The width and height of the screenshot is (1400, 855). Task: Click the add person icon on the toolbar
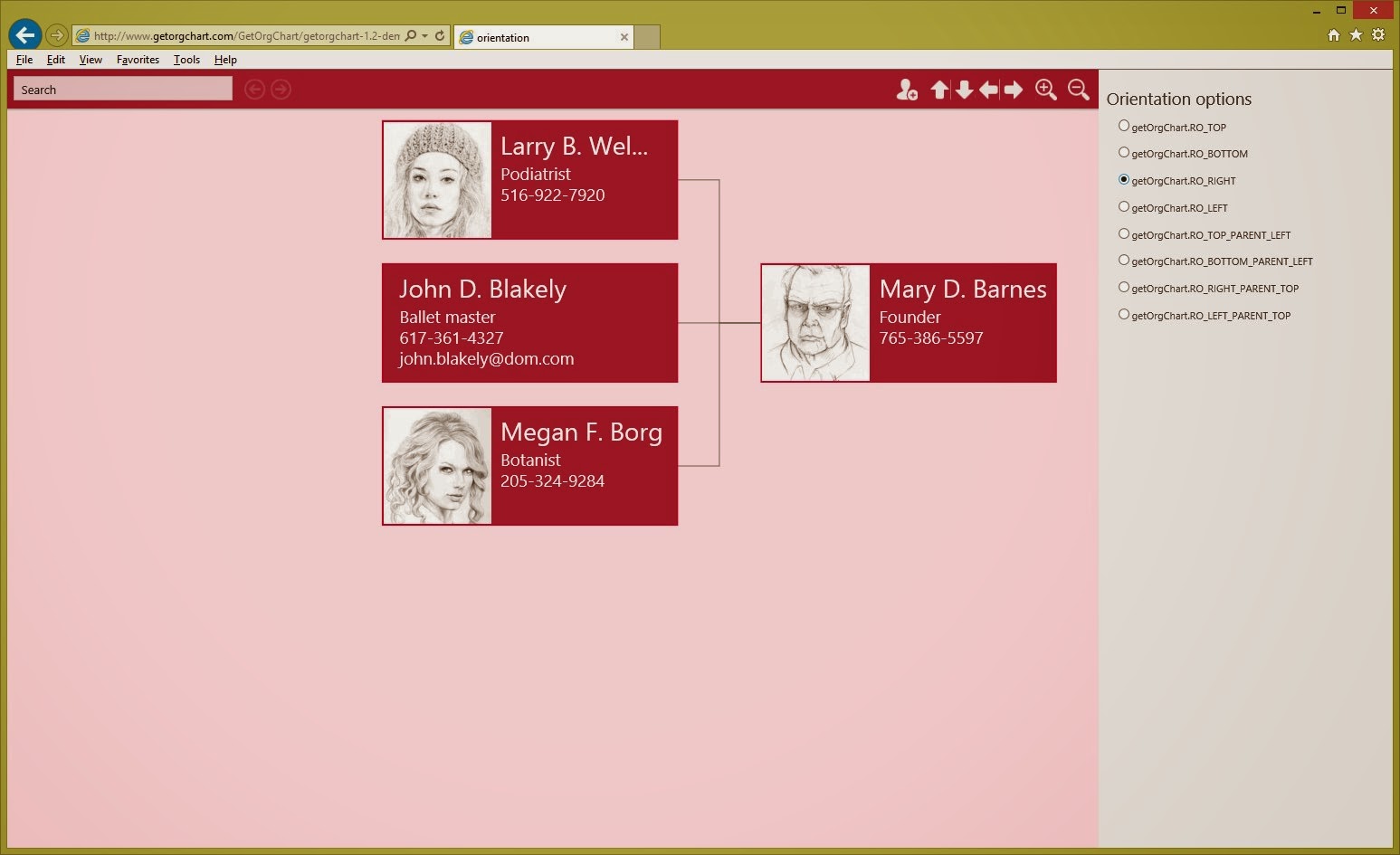[907, 90]
